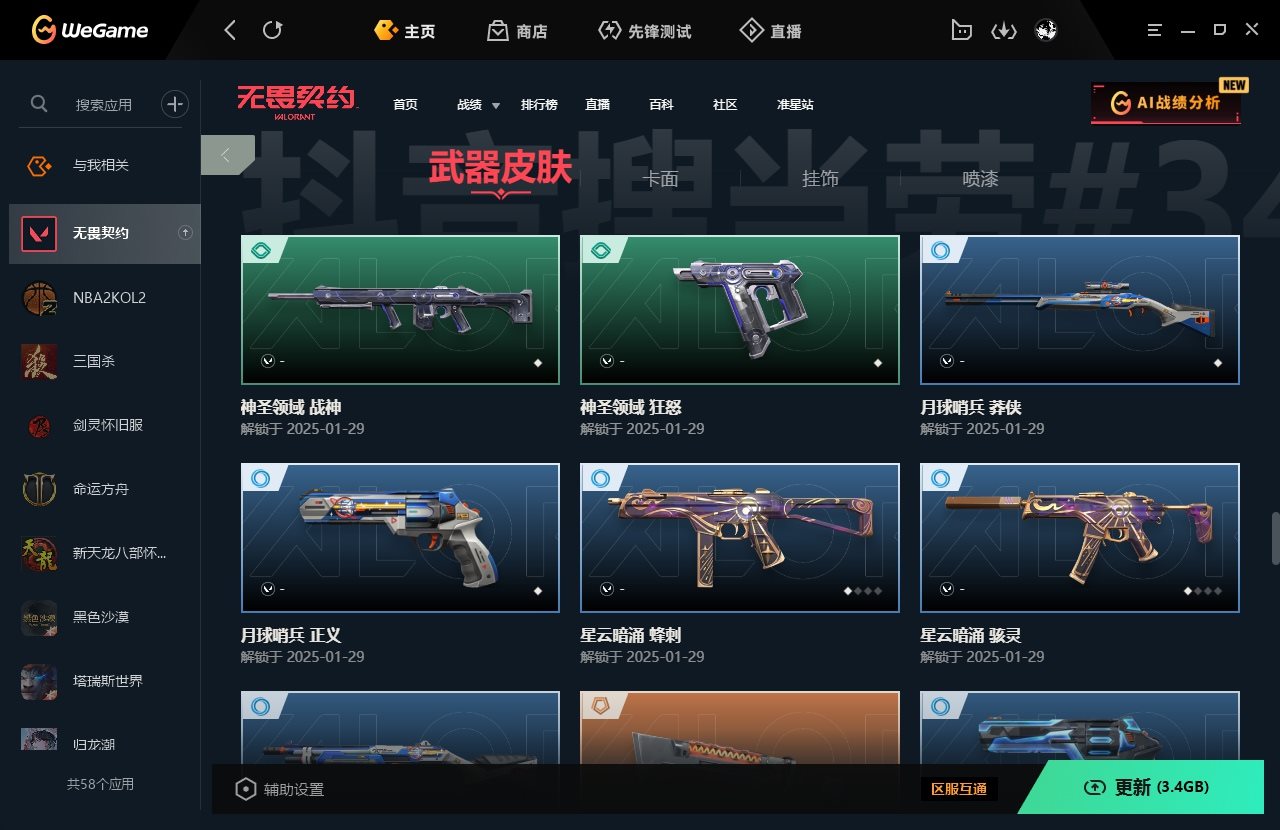Open AI战绩分析 banner
The height and width of the screenshot is (830, 1280).
[1166, 103]
